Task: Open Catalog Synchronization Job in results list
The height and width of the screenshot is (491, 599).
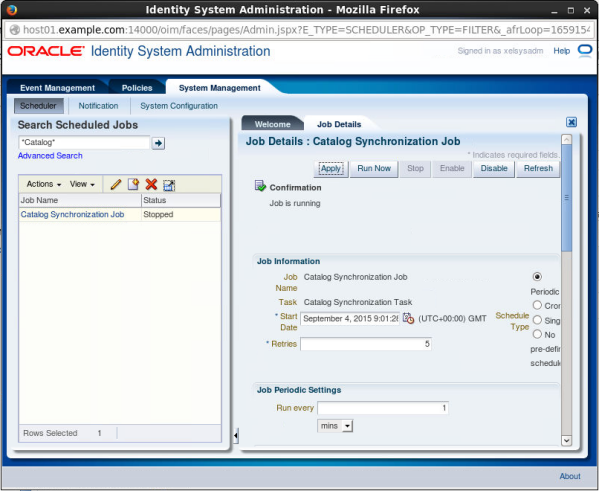Action: pyautogui.click(x=72, y=214)
